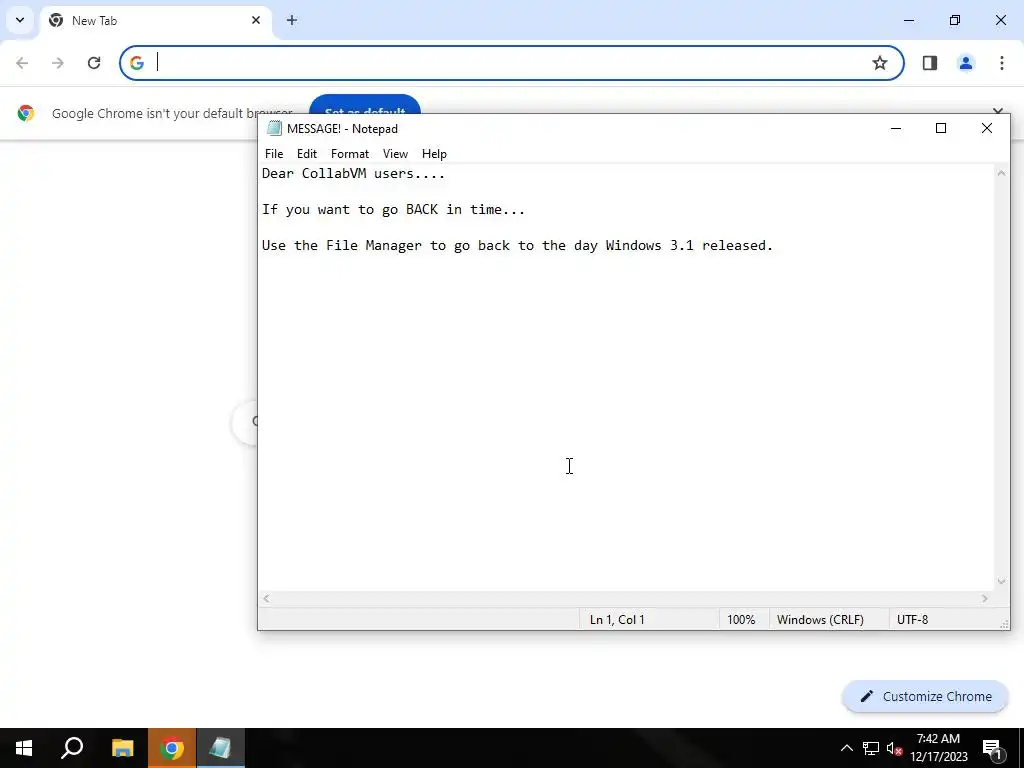
Task: Open the taskbar clock and date
Action: coord(938,748)
